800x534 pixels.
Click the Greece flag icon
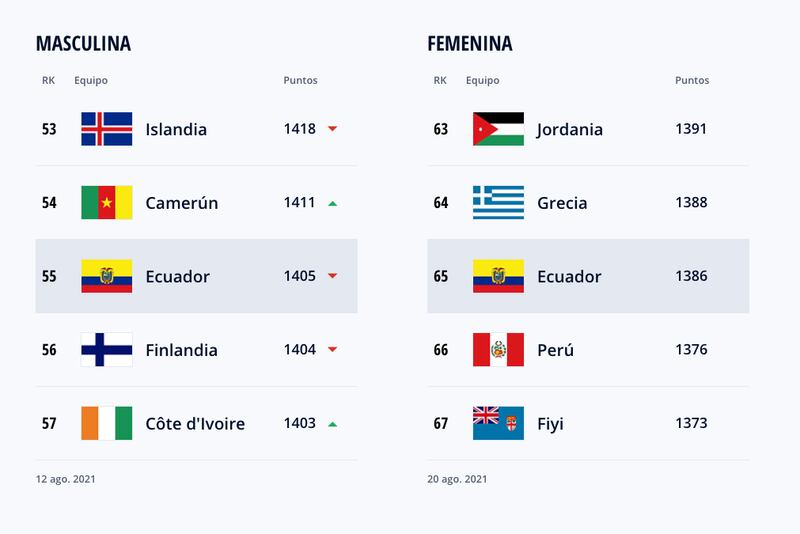click(x=498, y=202)
